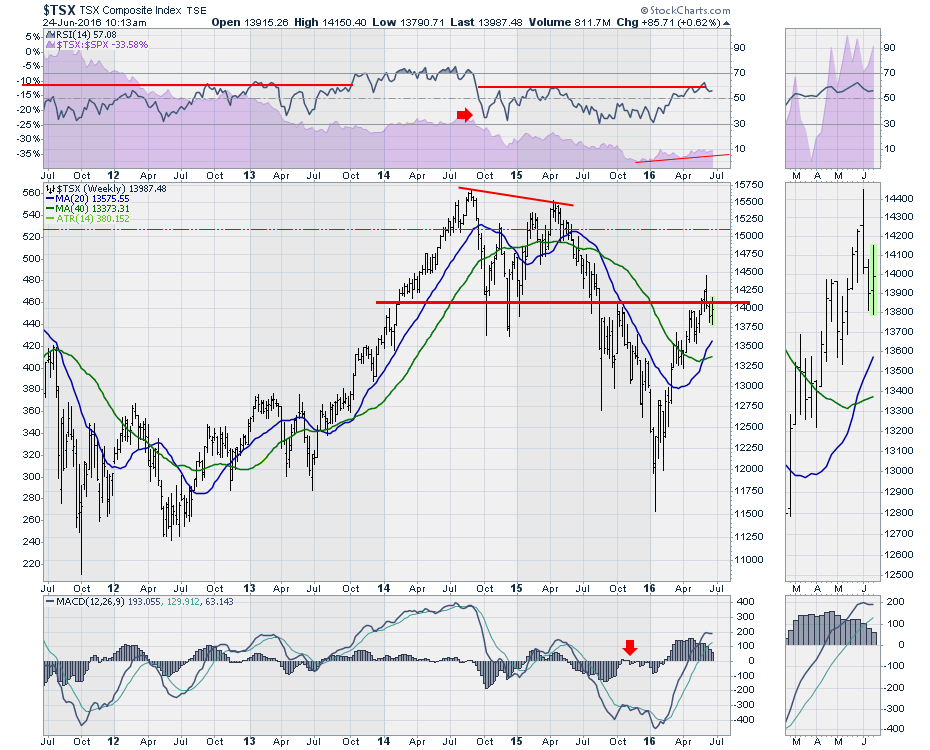930x750 pixels.
Task: Open the StockCharts.com watermark link
Action: tap(686, 10)
